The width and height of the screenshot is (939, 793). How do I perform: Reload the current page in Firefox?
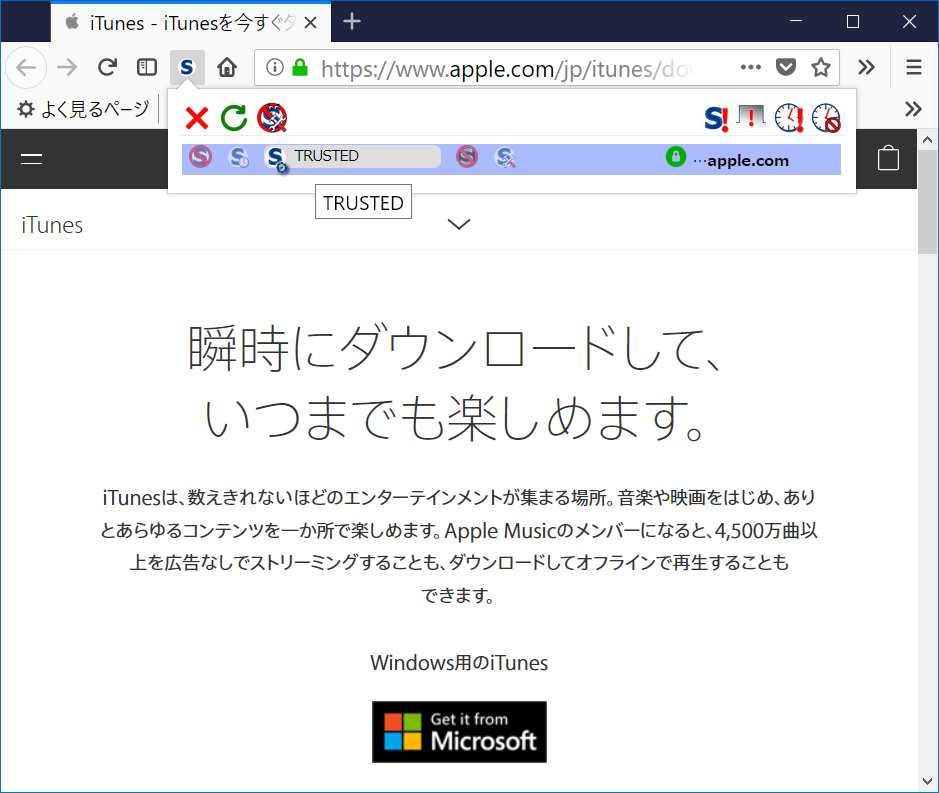tap(107, 67)
